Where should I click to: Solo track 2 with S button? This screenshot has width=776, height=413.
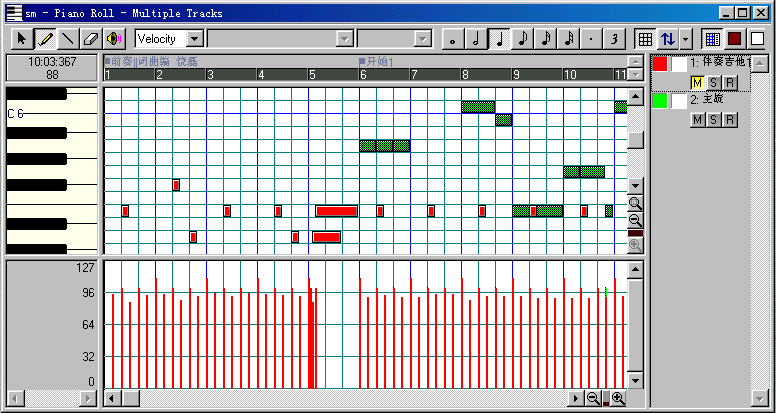tap(714, 120)
